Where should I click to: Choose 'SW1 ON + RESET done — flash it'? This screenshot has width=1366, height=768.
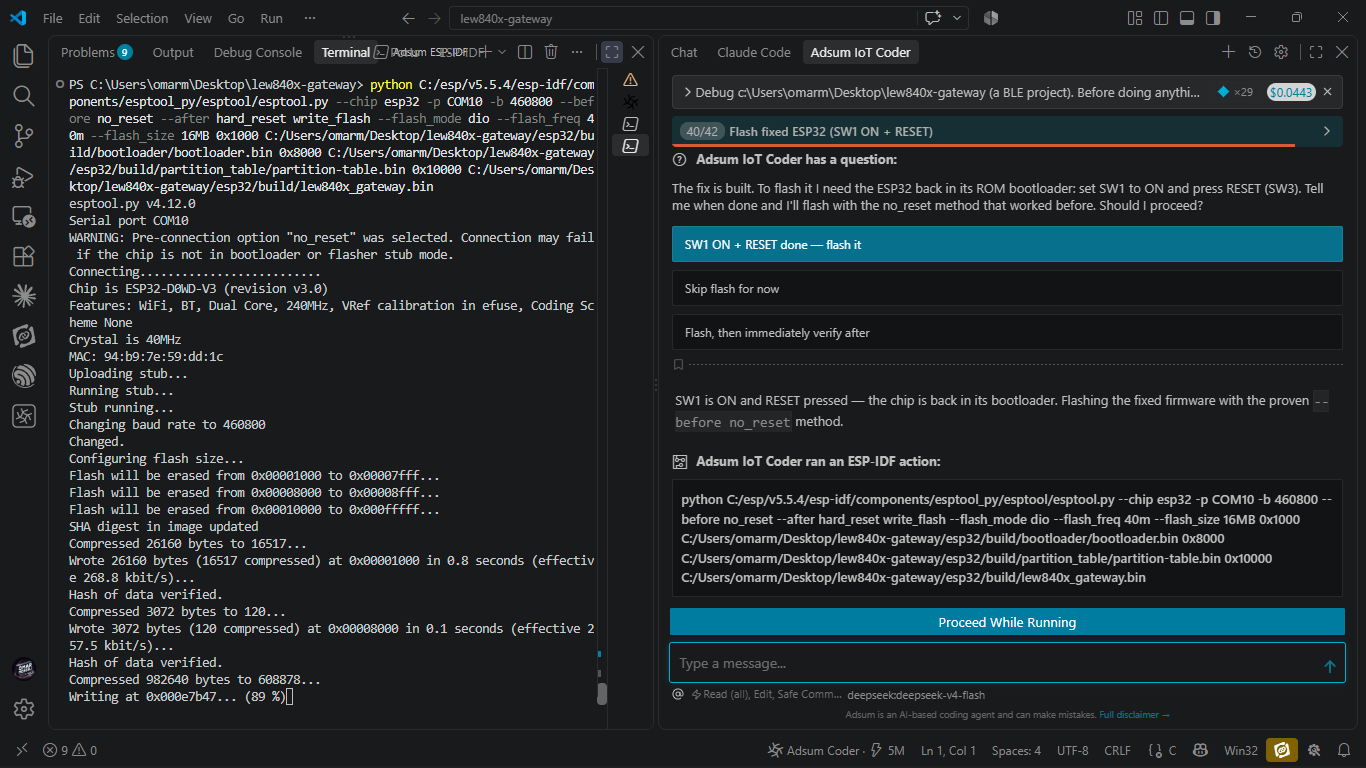[x=1007, y=244]
